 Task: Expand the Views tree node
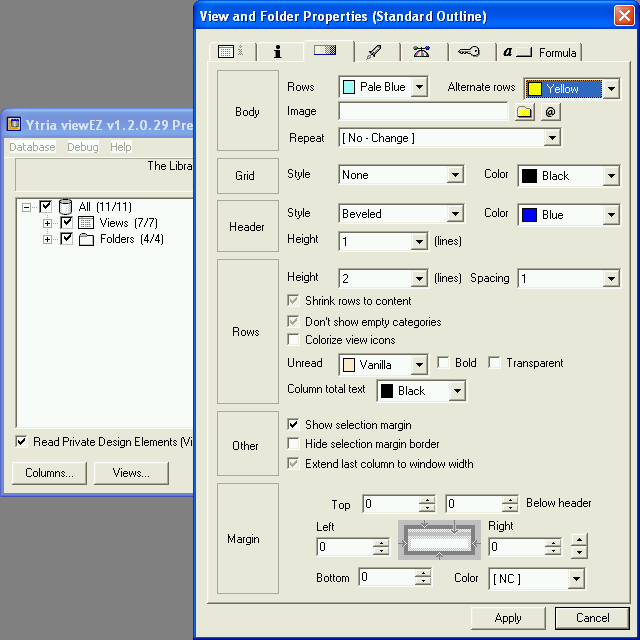tap(47, 223)
